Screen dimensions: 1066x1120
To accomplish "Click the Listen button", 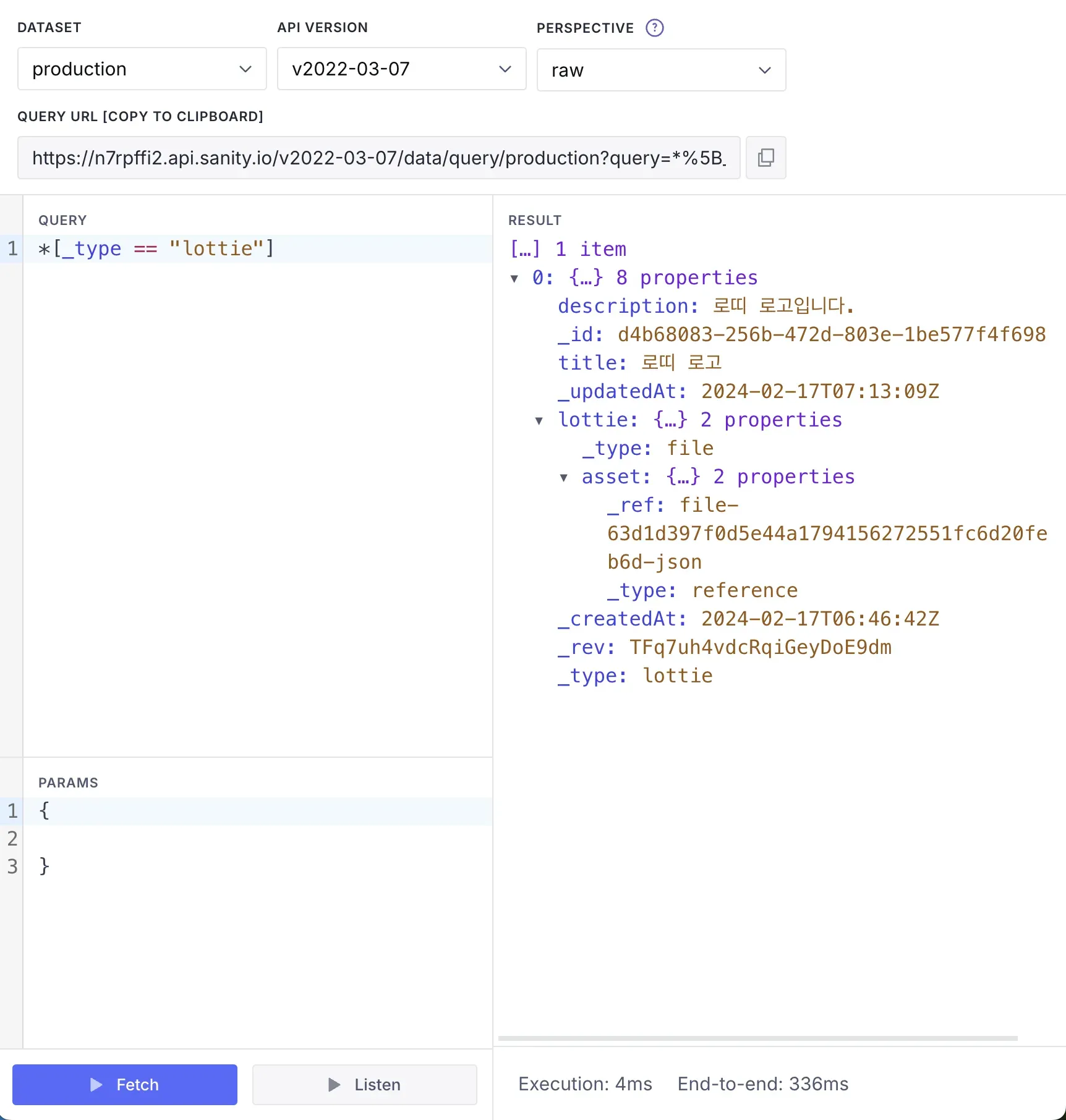I will point(365,1085).
